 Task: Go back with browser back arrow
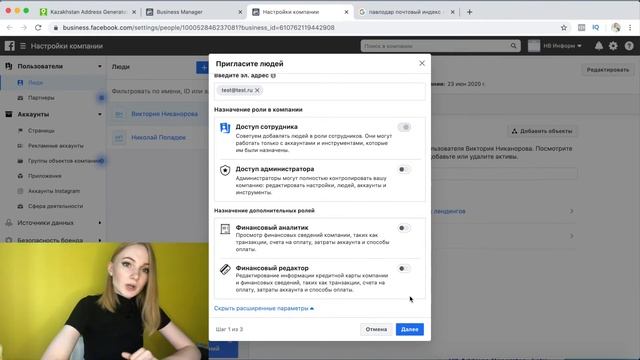[x=9, y=28]
